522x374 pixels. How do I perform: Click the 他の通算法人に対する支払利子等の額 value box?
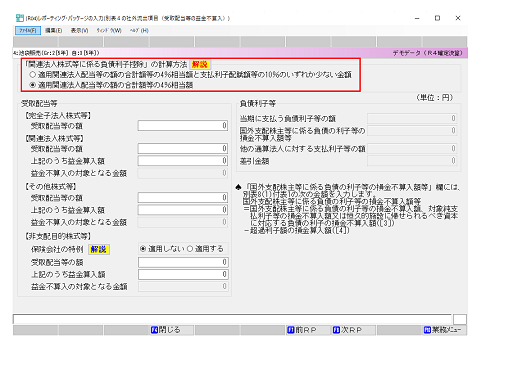tap(412, 148)
